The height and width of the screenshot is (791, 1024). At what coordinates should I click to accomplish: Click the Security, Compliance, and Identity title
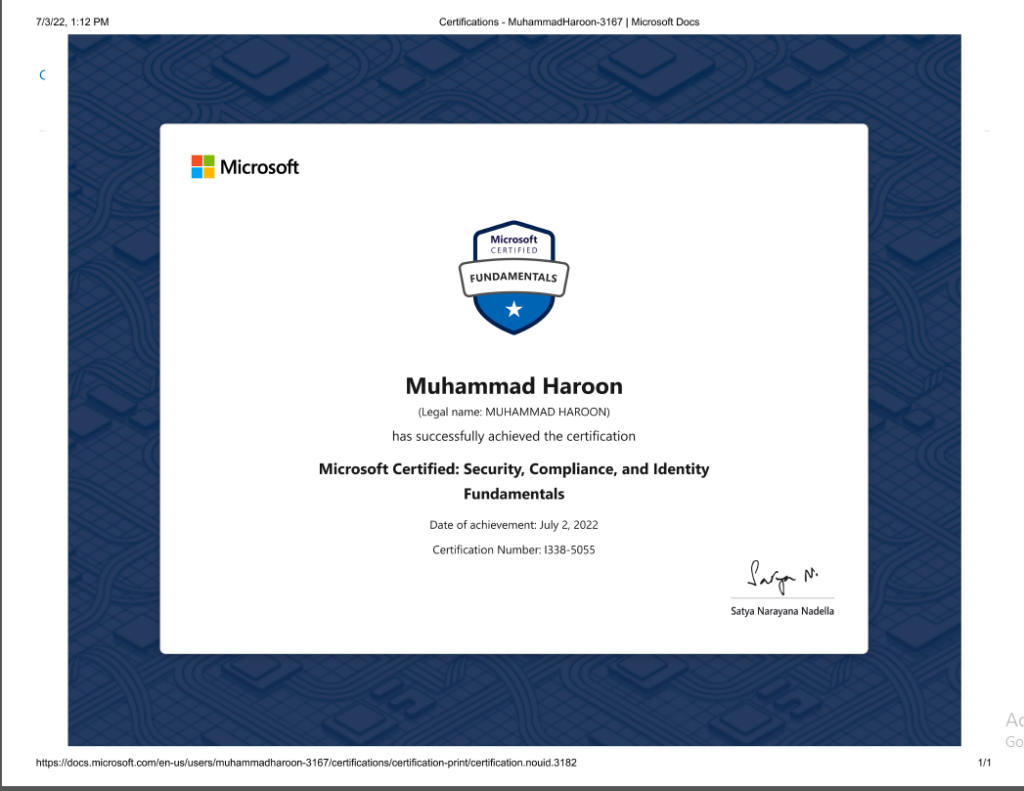pyautogui.click(x=514, y=468)
